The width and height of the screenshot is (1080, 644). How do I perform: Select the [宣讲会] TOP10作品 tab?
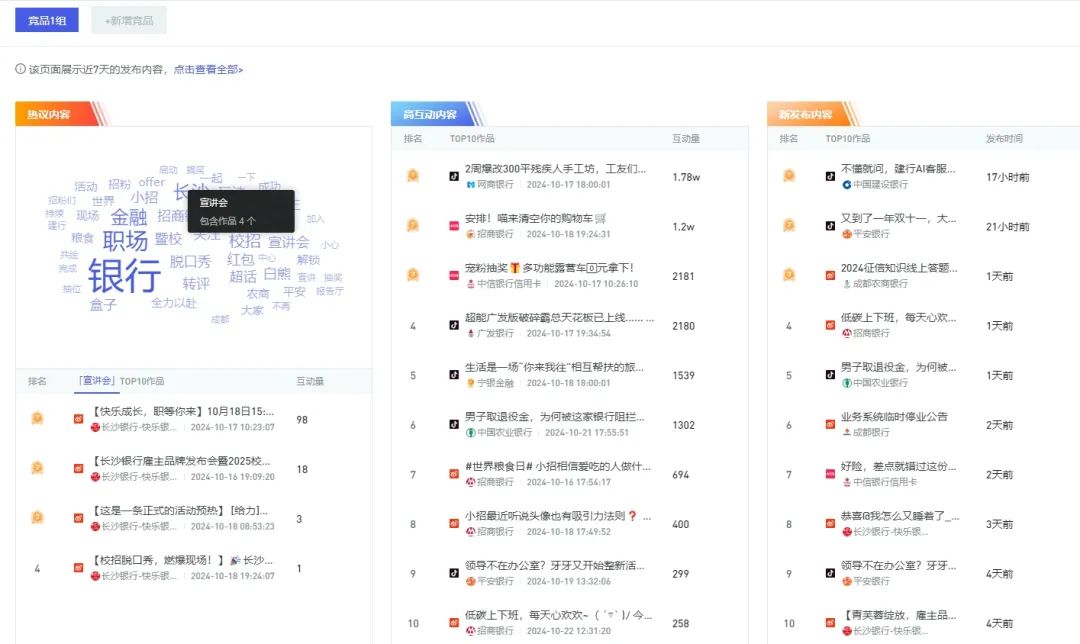tap(121, 381)
